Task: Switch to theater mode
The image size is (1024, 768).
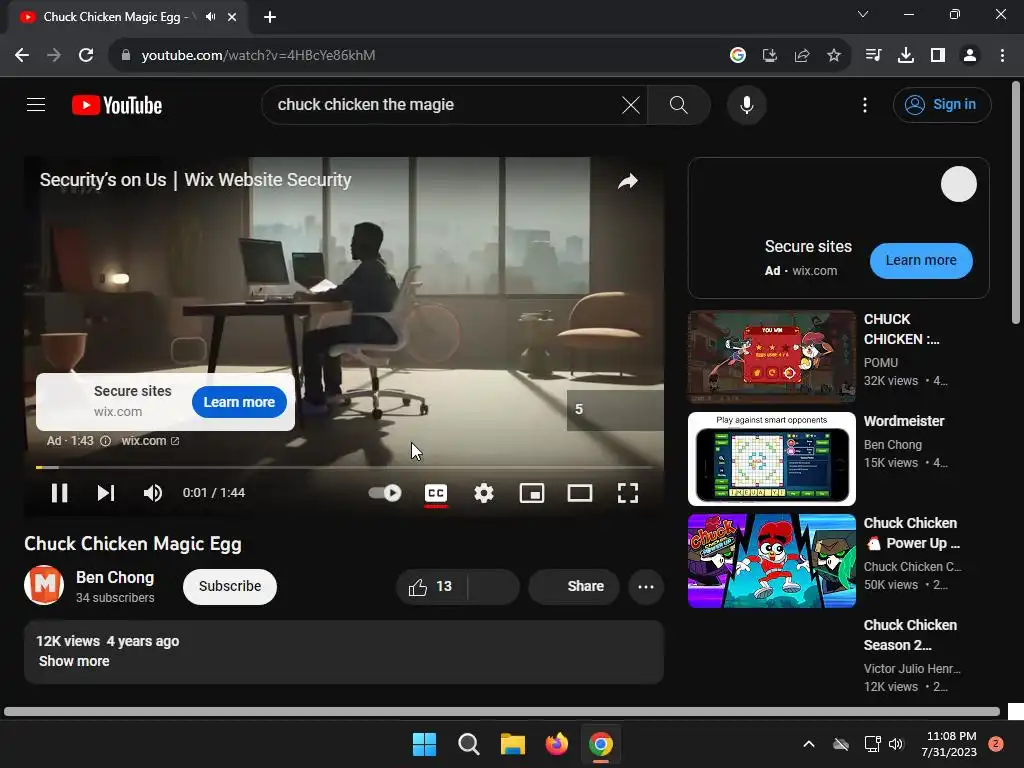Action: point(580,493)
